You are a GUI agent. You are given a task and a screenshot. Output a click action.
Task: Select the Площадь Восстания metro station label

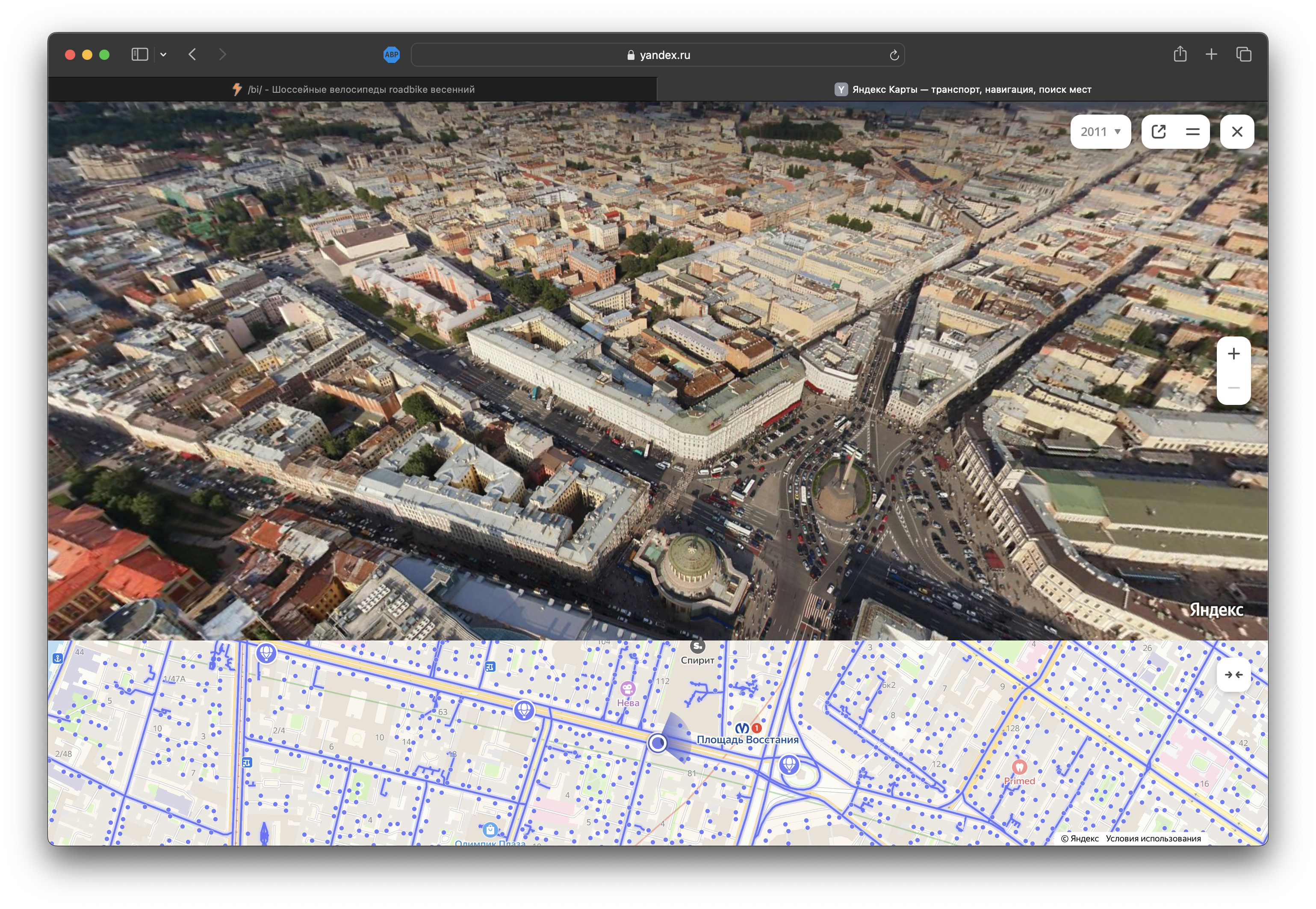click(x=747, y=739)
